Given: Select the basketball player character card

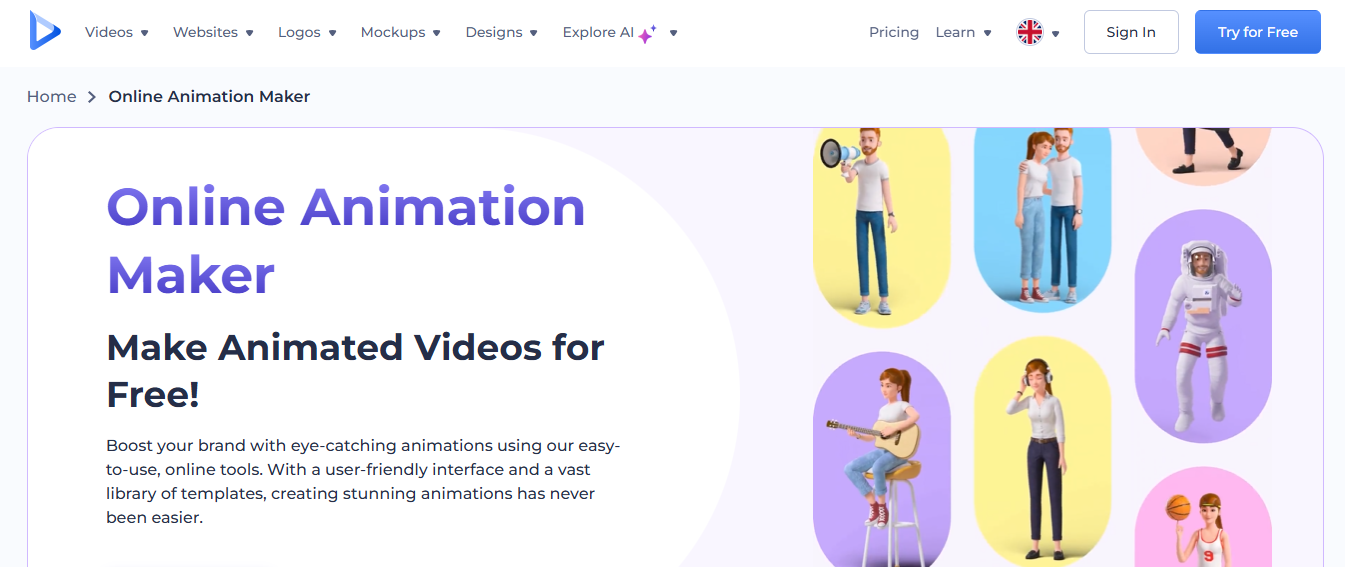Looking at the screenshot, I should (x=1203, y=516).
